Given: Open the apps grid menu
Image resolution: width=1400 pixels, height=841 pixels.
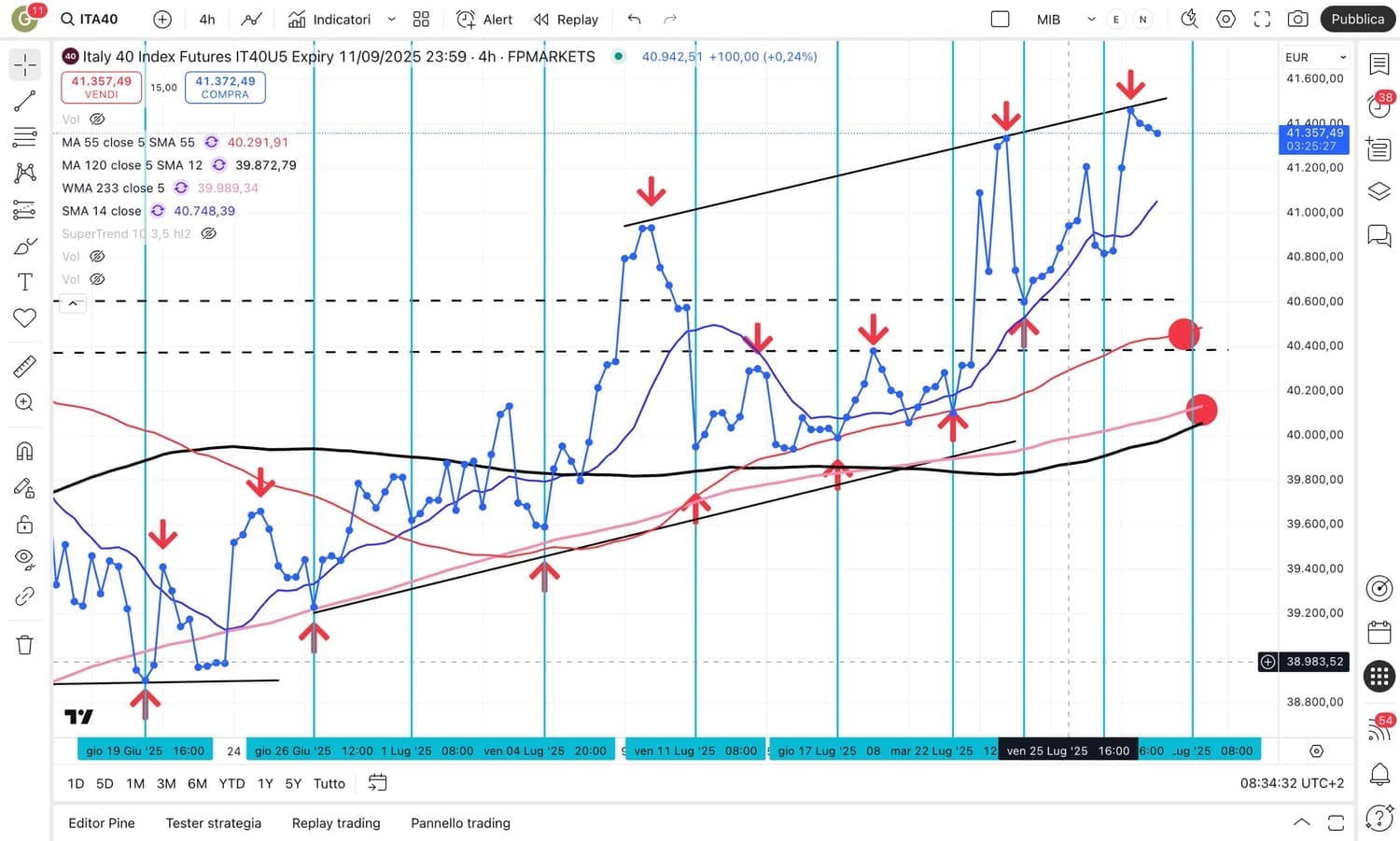Looking at the screenshot, I should 1379,676.
